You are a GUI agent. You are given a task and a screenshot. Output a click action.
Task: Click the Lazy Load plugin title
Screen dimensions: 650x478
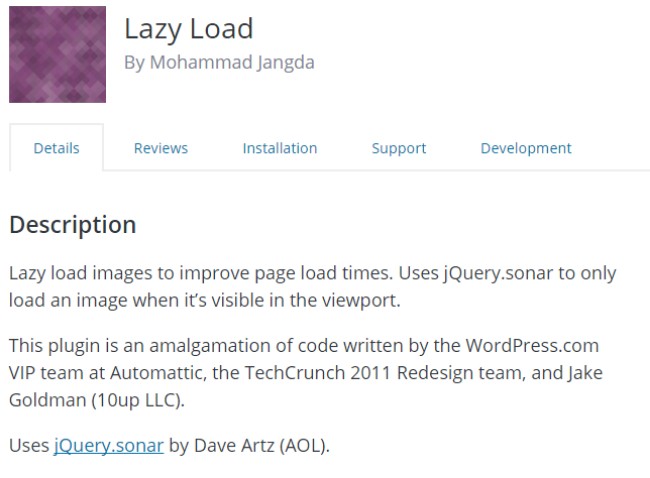click(x=189, y=29)
